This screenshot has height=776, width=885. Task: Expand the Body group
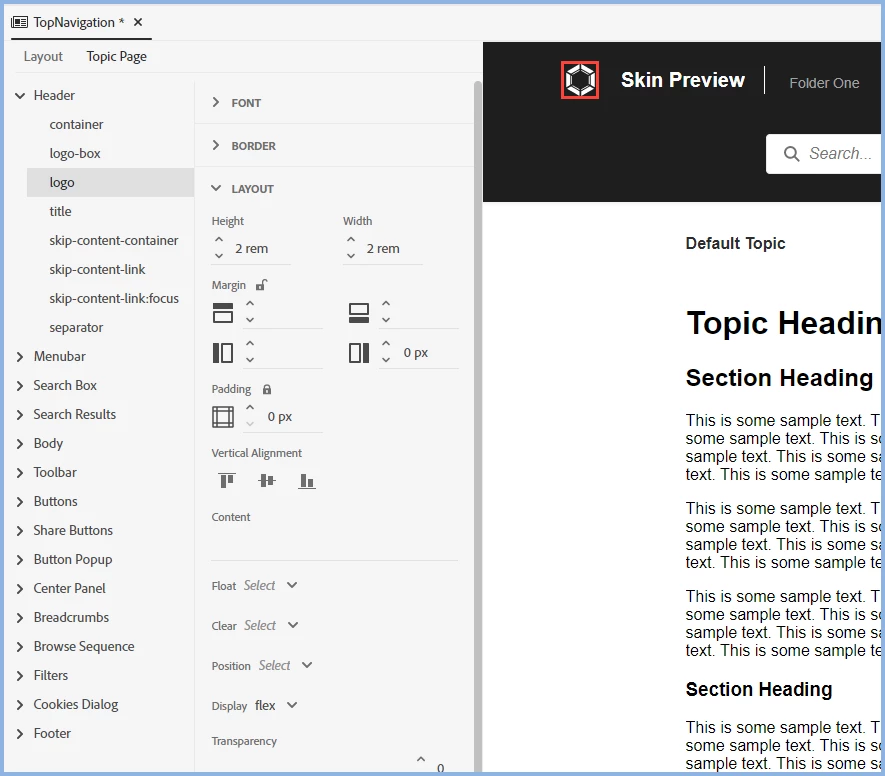click(20, 444)
